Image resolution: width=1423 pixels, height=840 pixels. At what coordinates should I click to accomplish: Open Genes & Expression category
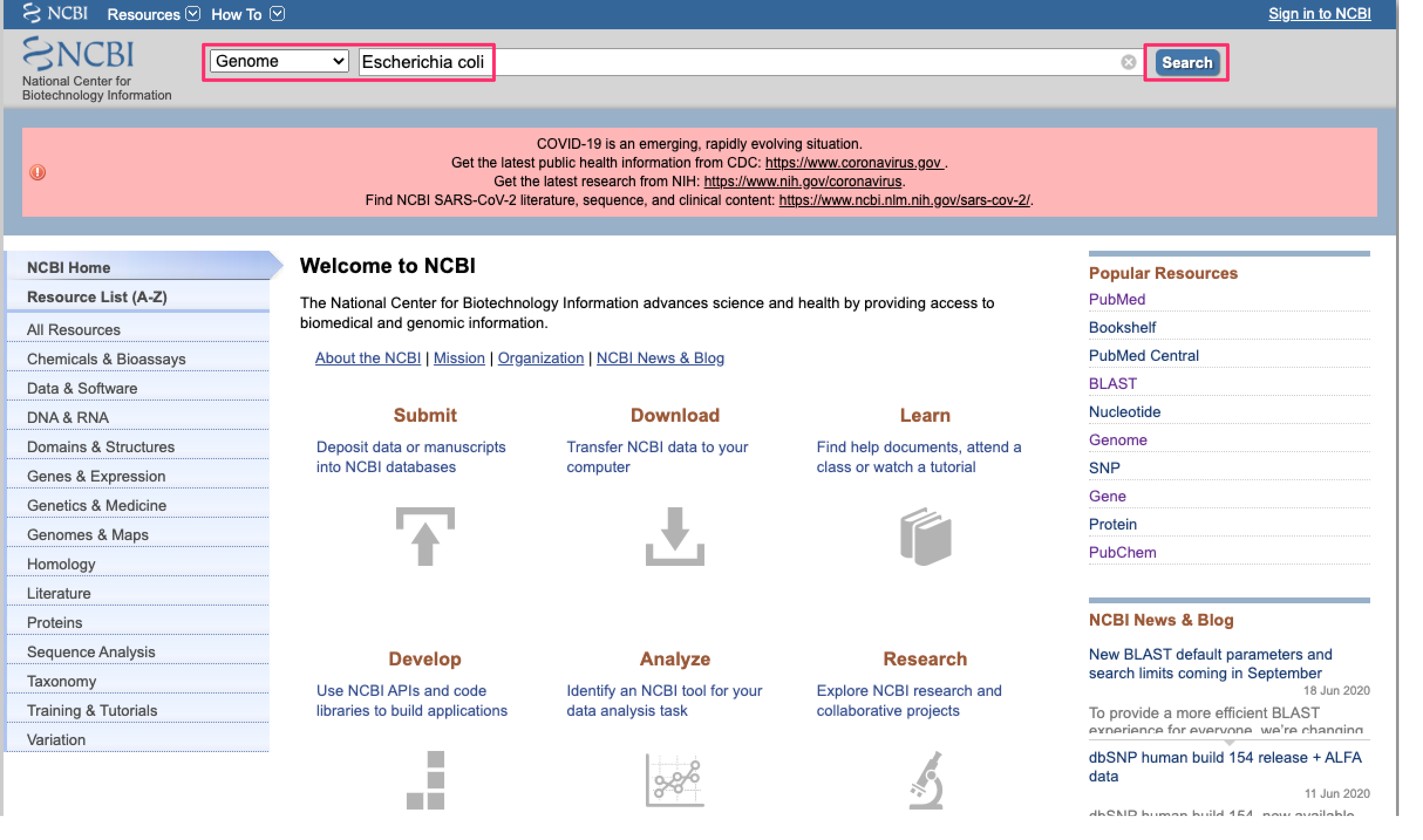[138, 476]
